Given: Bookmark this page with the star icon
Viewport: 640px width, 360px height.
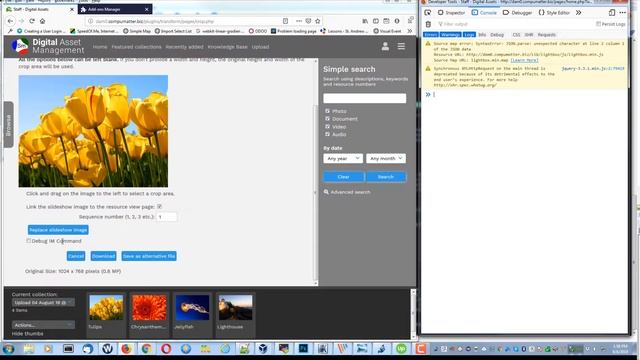Looking at the screenshot, I should pyautogui.click(x=318, y=21).
